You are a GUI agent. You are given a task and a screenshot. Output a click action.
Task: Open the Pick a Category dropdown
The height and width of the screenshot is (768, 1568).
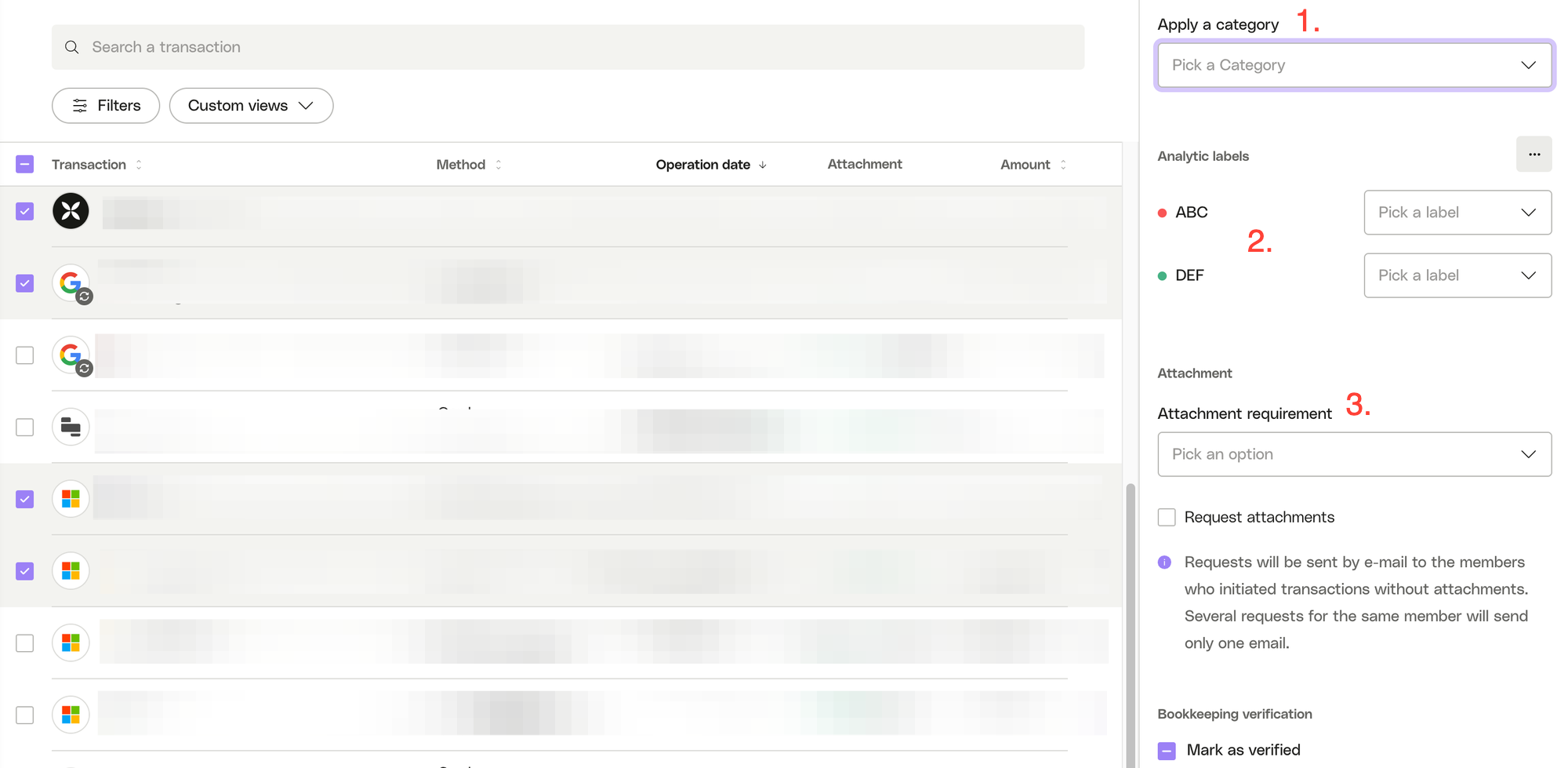tap(1354, 65)
